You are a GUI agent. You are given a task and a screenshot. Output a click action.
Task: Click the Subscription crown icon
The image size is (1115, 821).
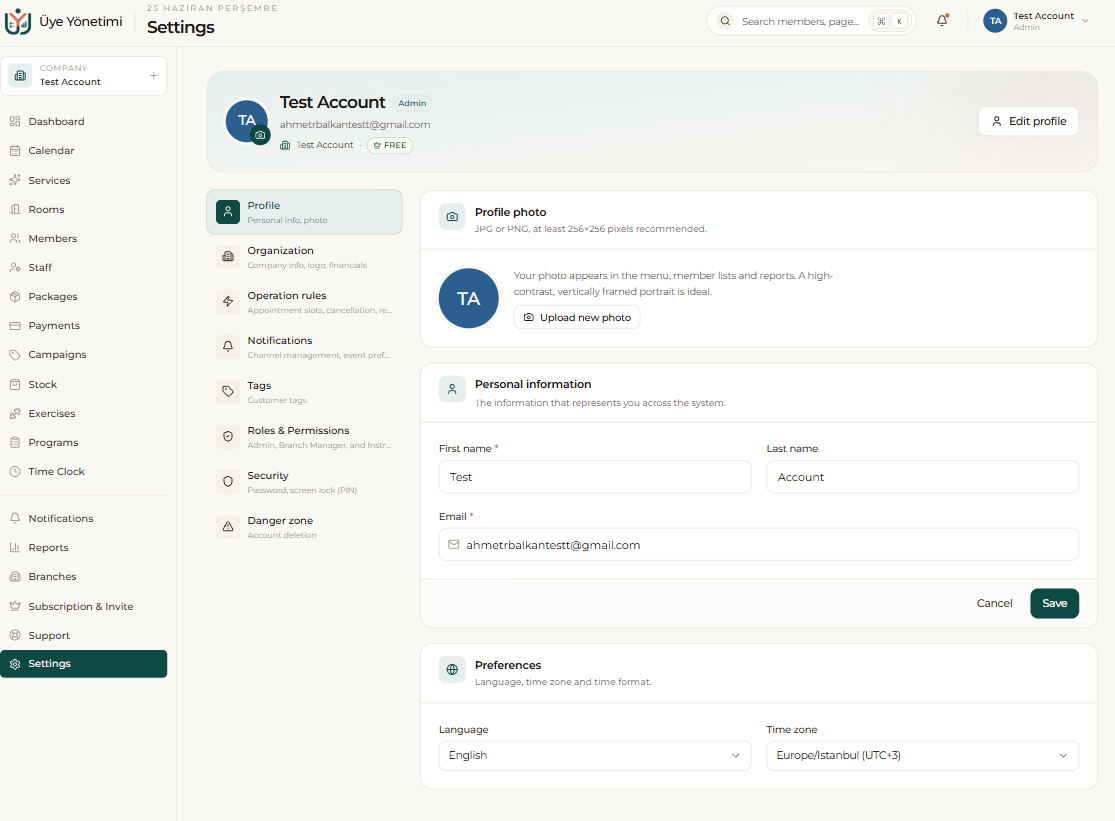pos(15,606)
